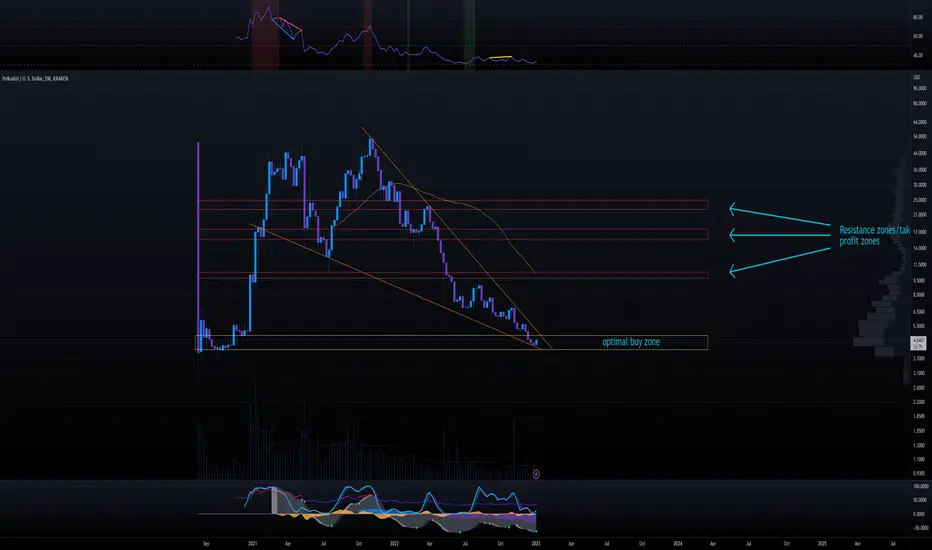Click the 96.0000 price axis value

pos(919,89)
